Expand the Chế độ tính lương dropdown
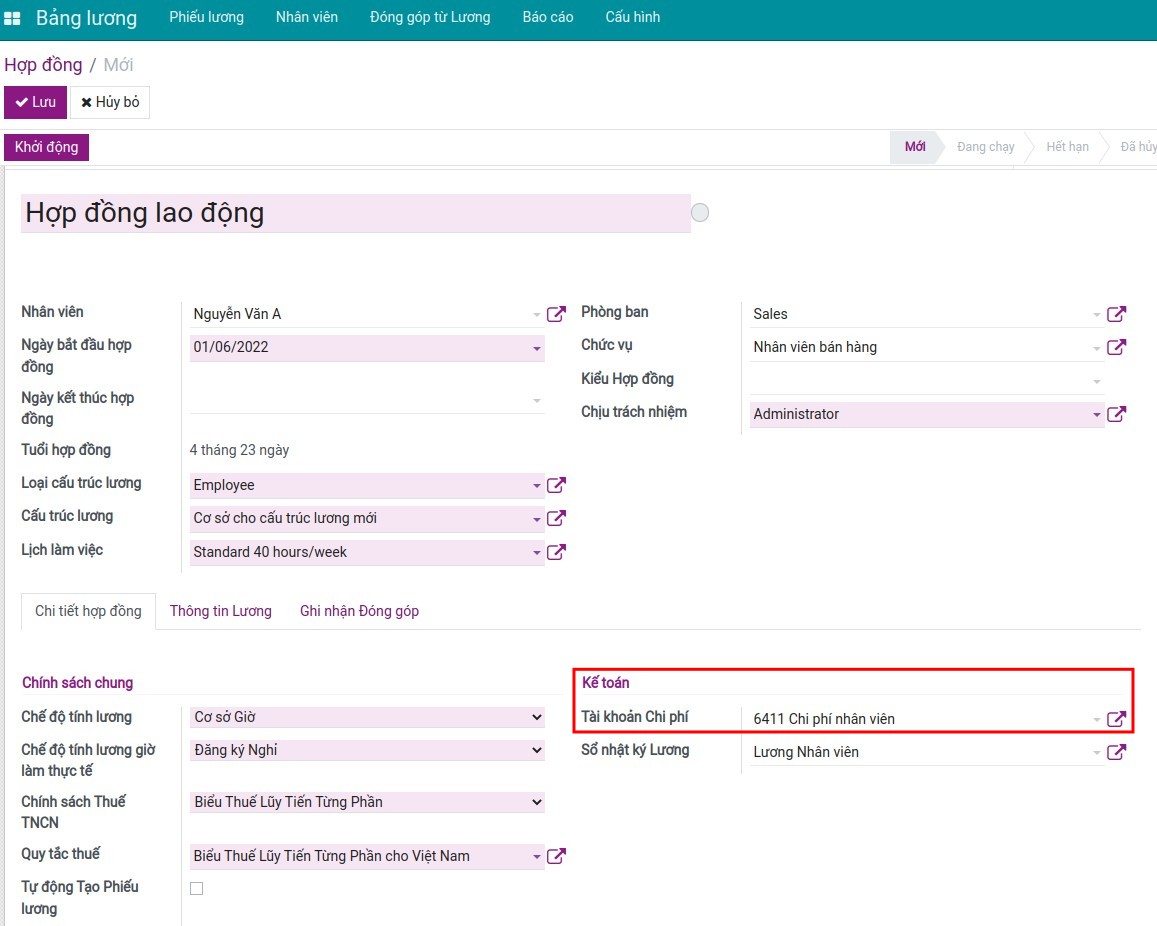 (367, 717)
